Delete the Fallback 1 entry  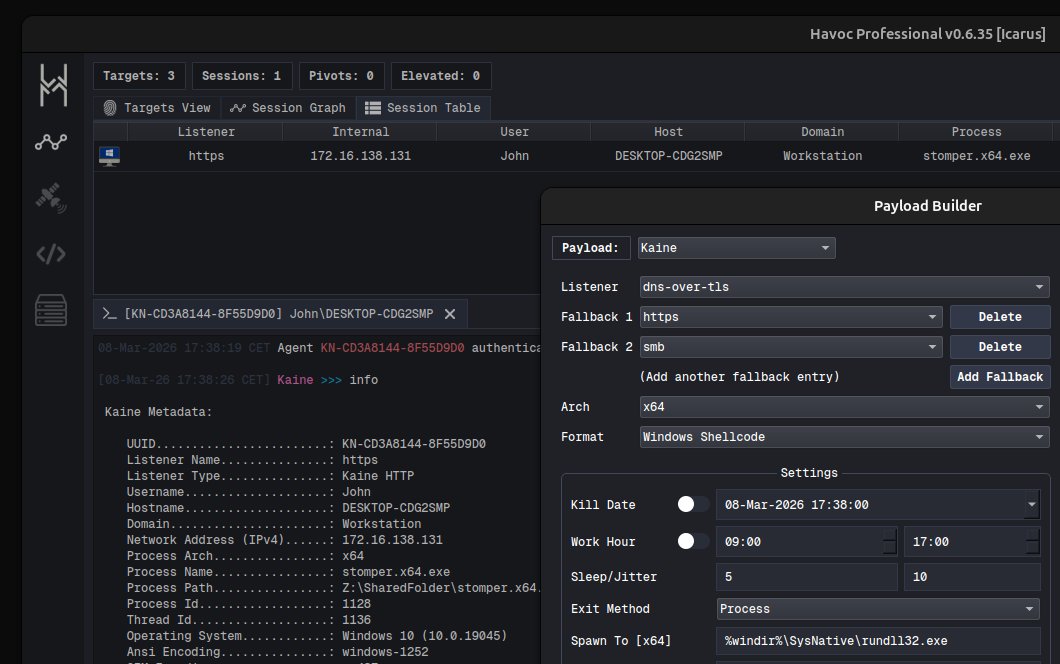pos(1000,316)
